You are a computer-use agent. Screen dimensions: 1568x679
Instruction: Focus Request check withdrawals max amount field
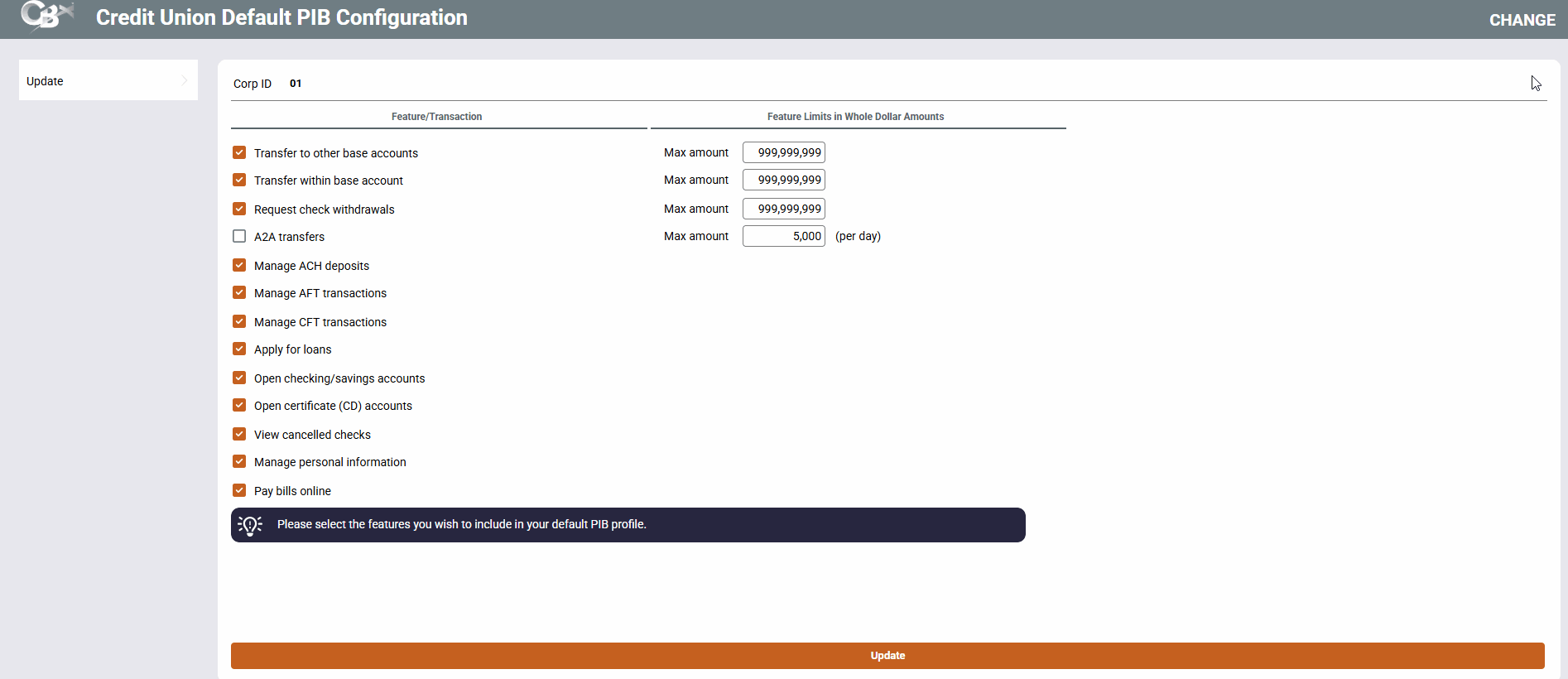click(783, 209)
